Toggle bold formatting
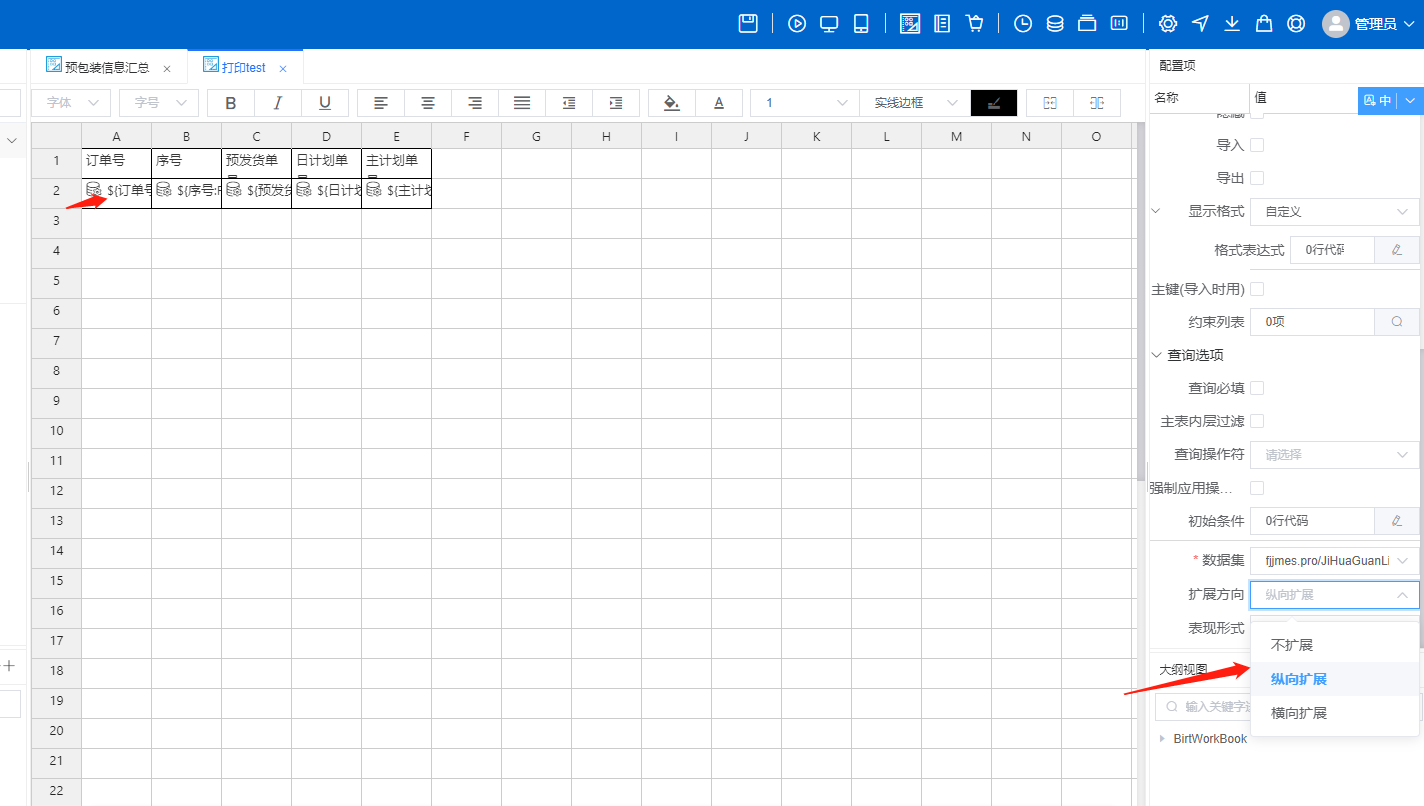 [x=231, y=103]
